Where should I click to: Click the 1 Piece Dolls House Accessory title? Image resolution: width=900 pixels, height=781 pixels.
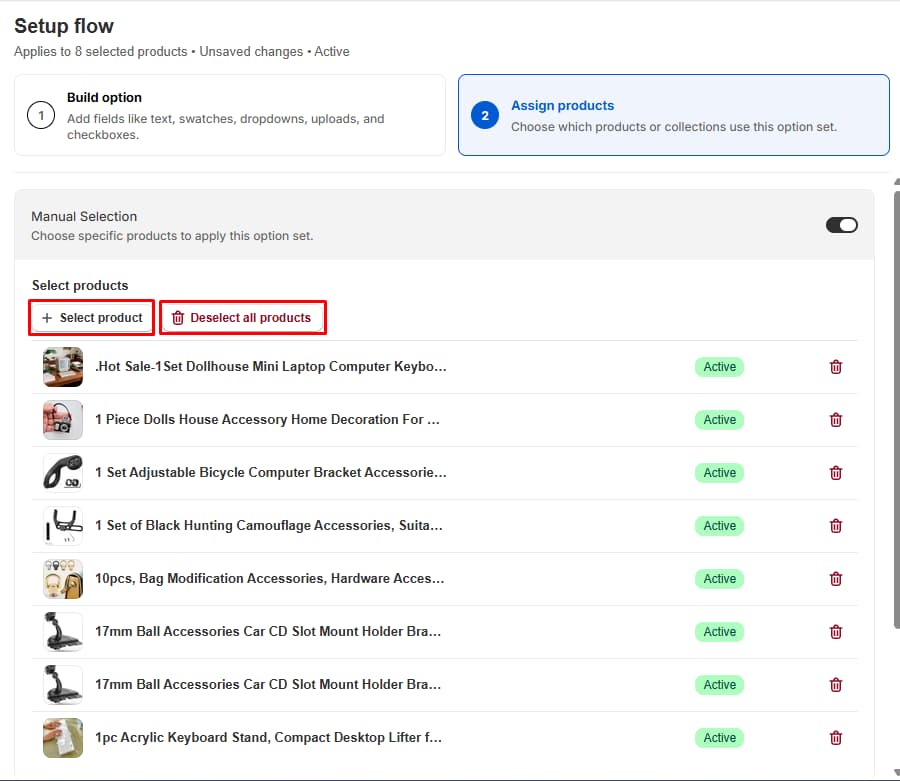point(267,419)
